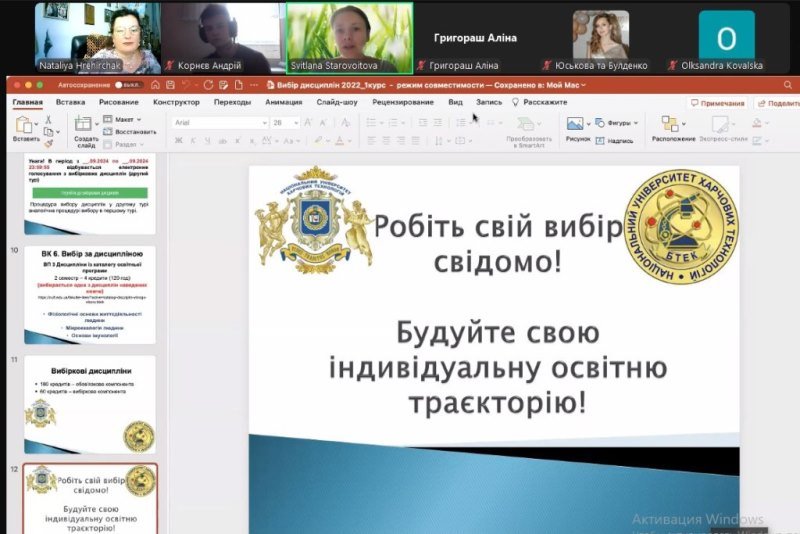
Task: Click the Save disk icon
Action: [170, 85]
